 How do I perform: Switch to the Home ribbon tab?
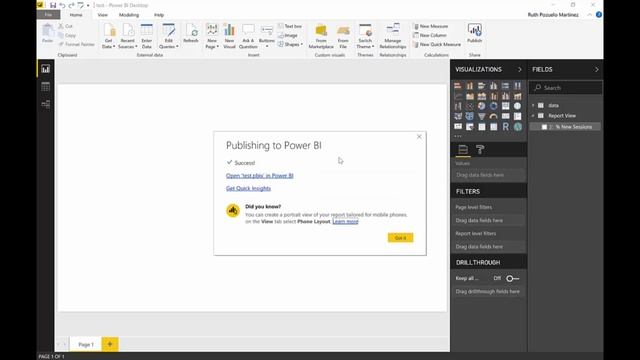[x=76, y=15]
